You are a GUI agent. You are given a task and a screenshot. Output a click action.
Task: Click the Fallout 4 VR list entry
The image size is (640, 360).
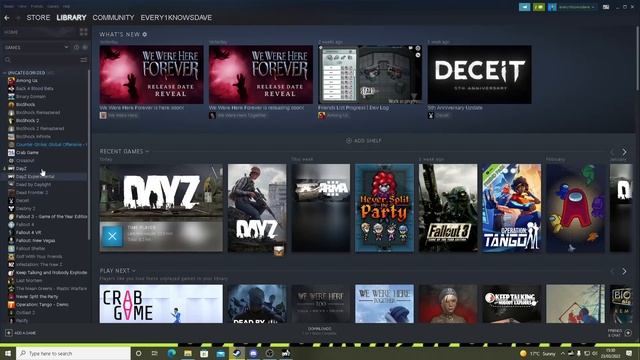[x=29, y=232]
